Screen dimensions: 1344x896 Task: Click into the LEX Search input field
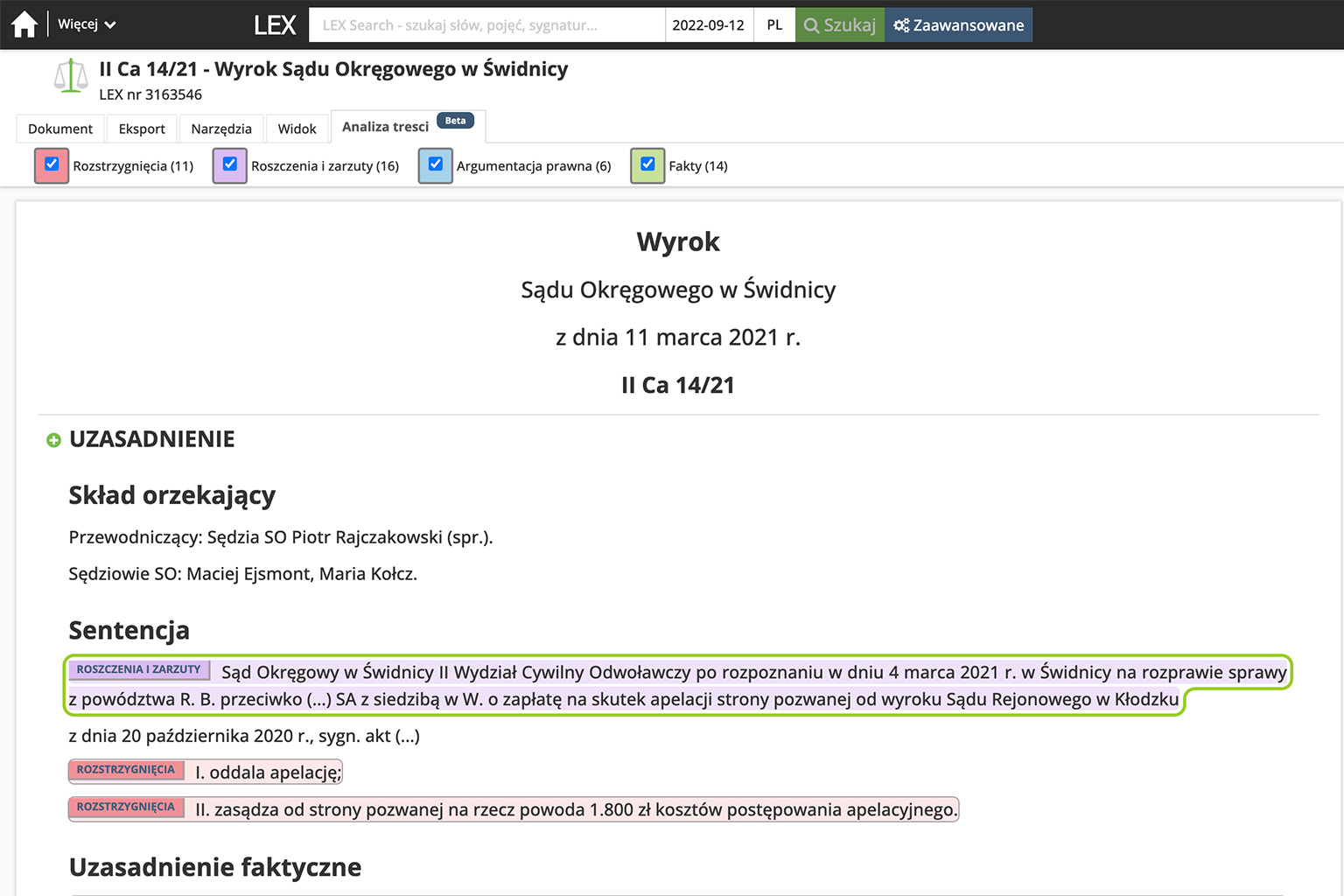pyautogui.click(x=486, y=25)
